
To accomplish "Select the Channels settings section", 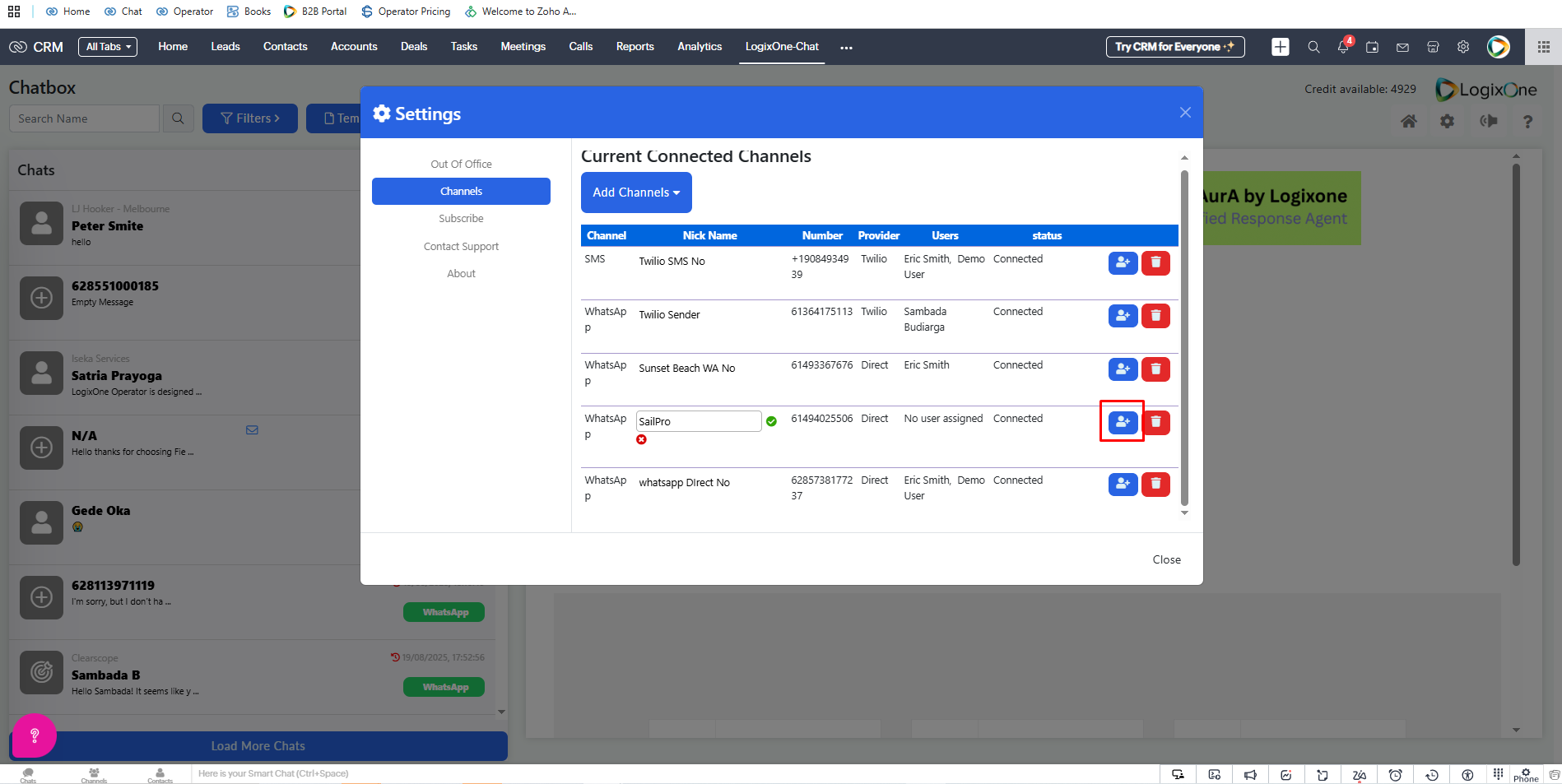I will 461,191.
